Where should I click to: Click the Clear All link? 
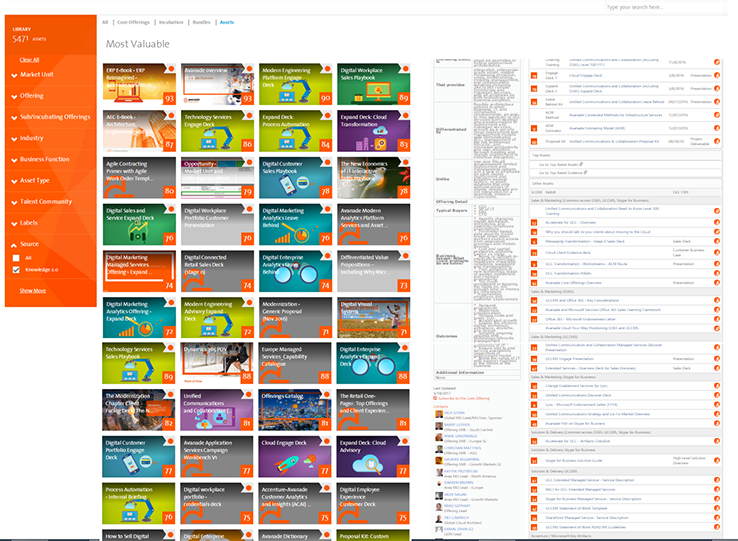coord(30,60)
